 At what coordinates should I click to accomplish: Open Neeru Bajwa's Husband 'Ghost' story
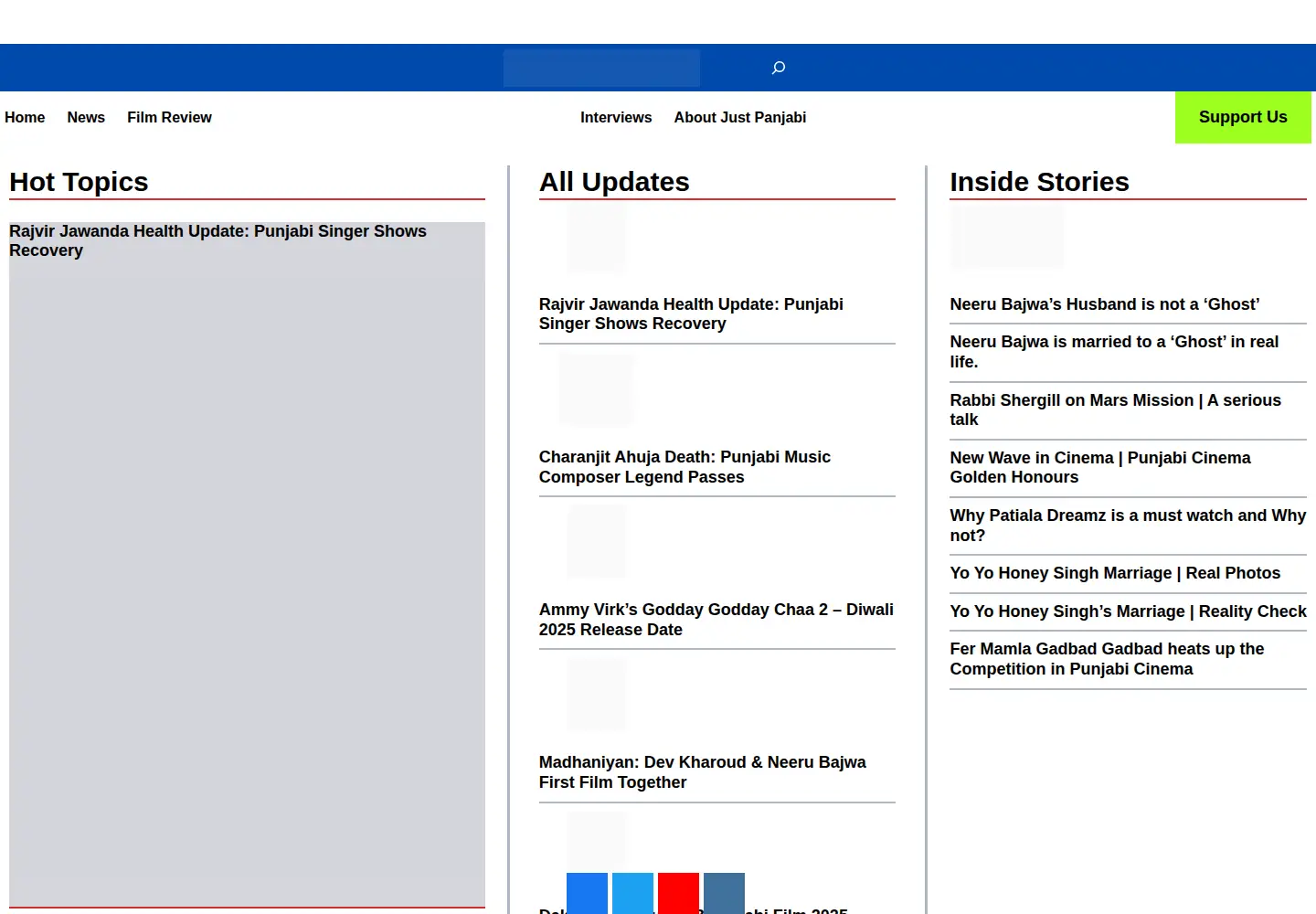1104,304
